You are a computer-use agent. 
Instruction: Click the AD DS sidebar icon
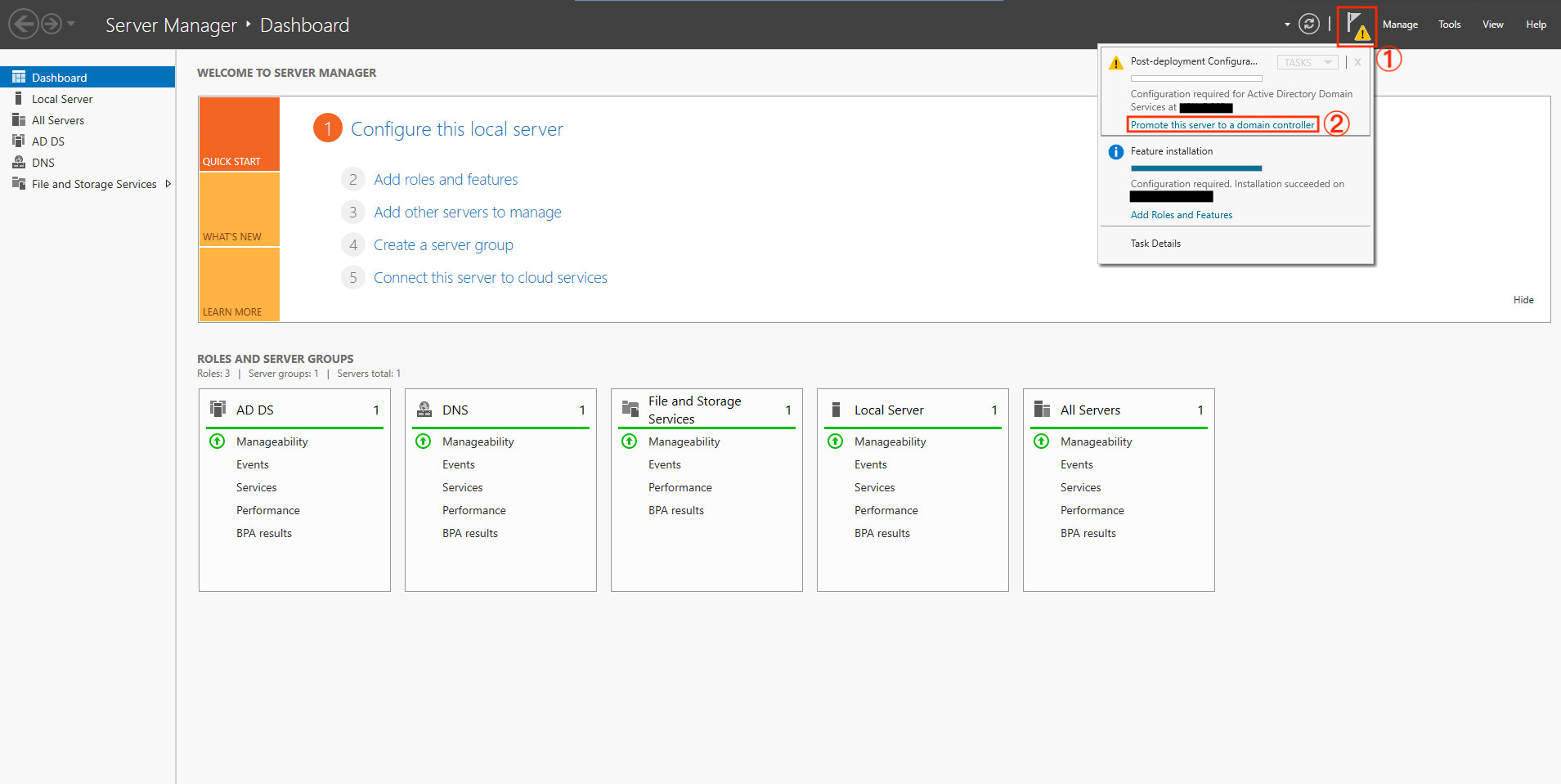[18, 141]
